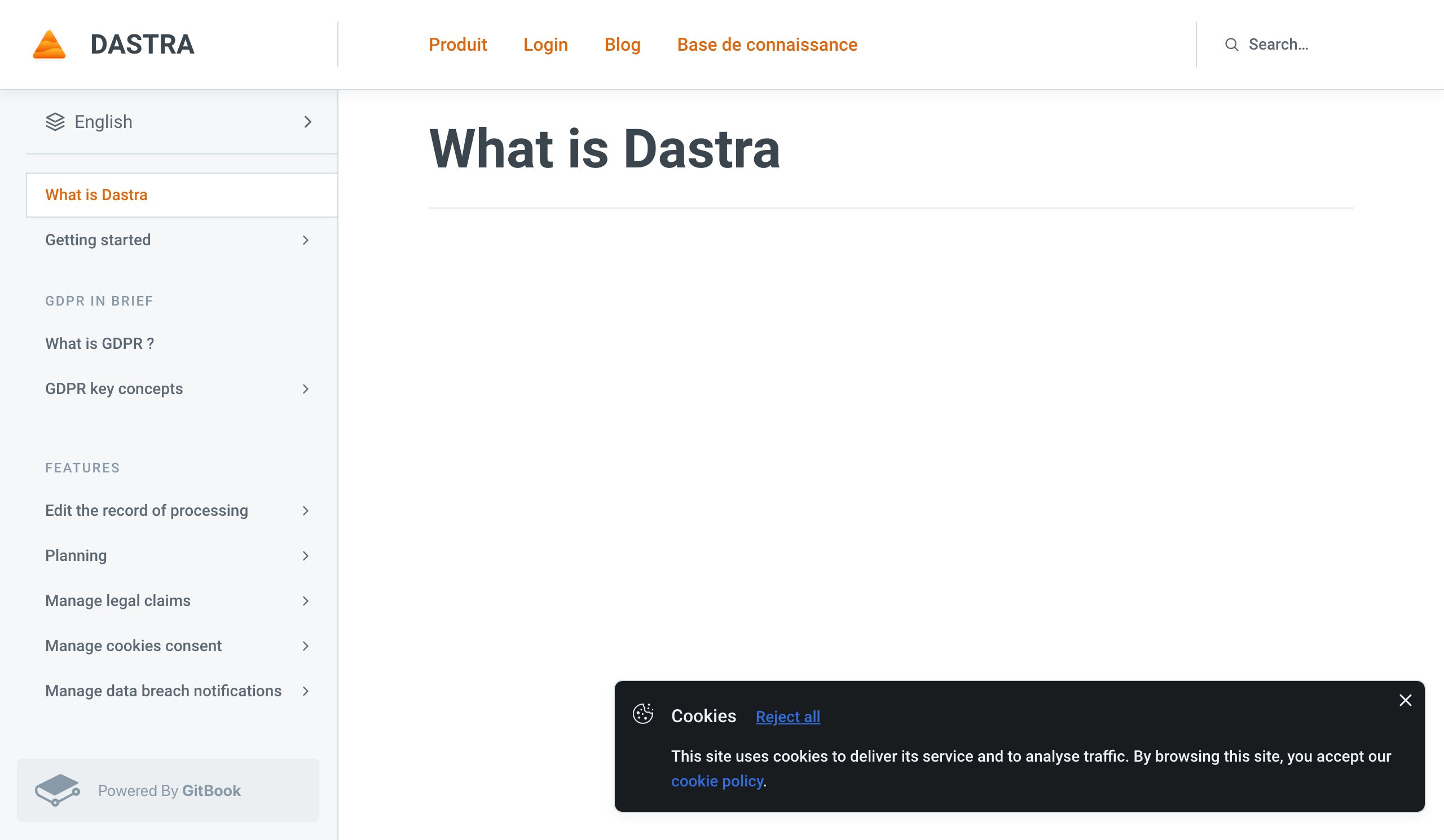This screenshot has height=840, width=1444.
Task: Go to the Login page
Action: point(545,45)
